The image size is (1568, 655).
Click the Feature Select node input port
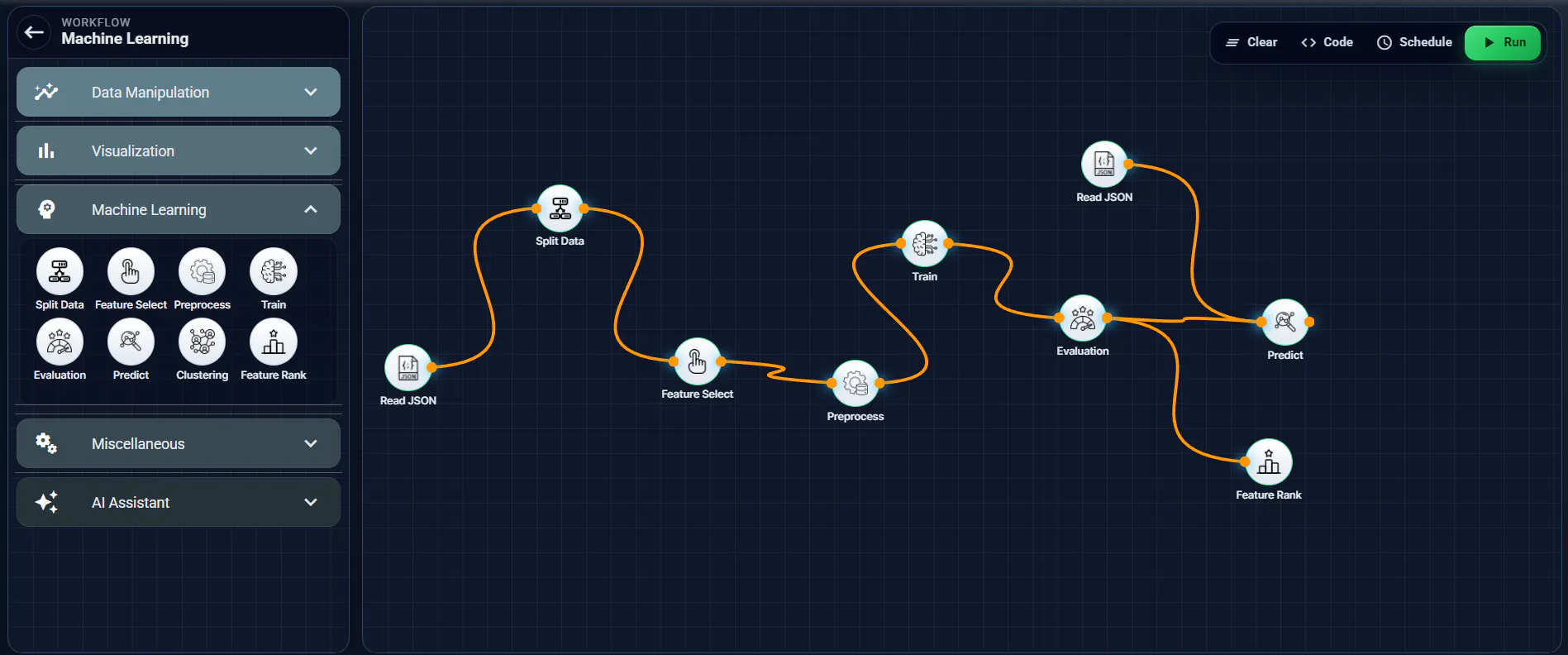674,361
